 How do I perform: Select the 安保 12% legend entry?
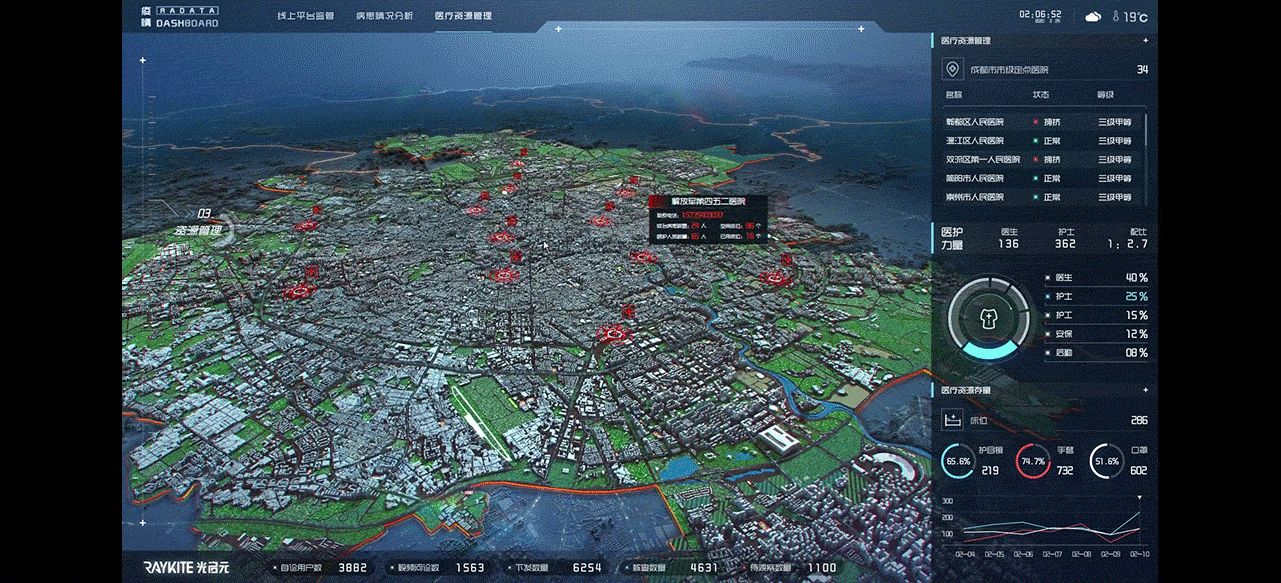[1097, 334]
